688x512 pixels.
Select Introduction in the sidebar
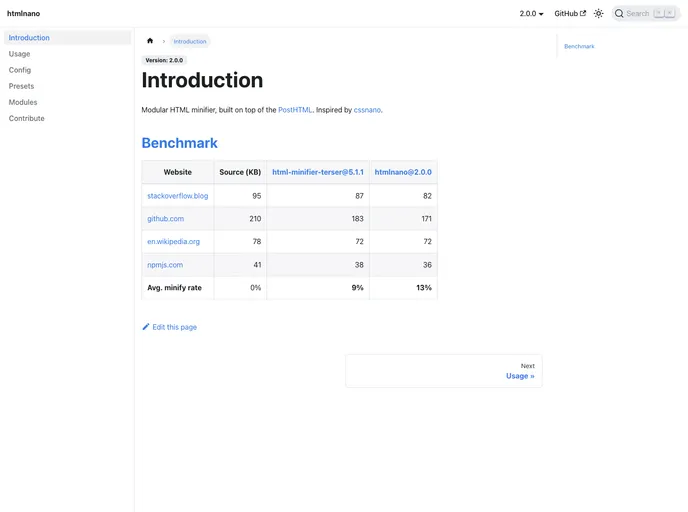68,38
